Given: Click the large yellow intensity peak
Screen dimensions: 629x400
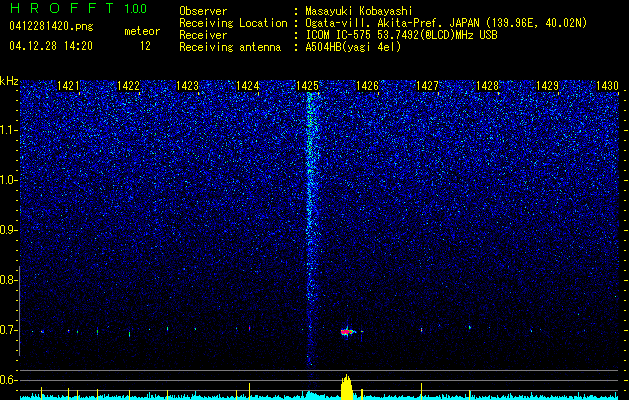Looking at the screenshot, I should click(x=347, y=387).
